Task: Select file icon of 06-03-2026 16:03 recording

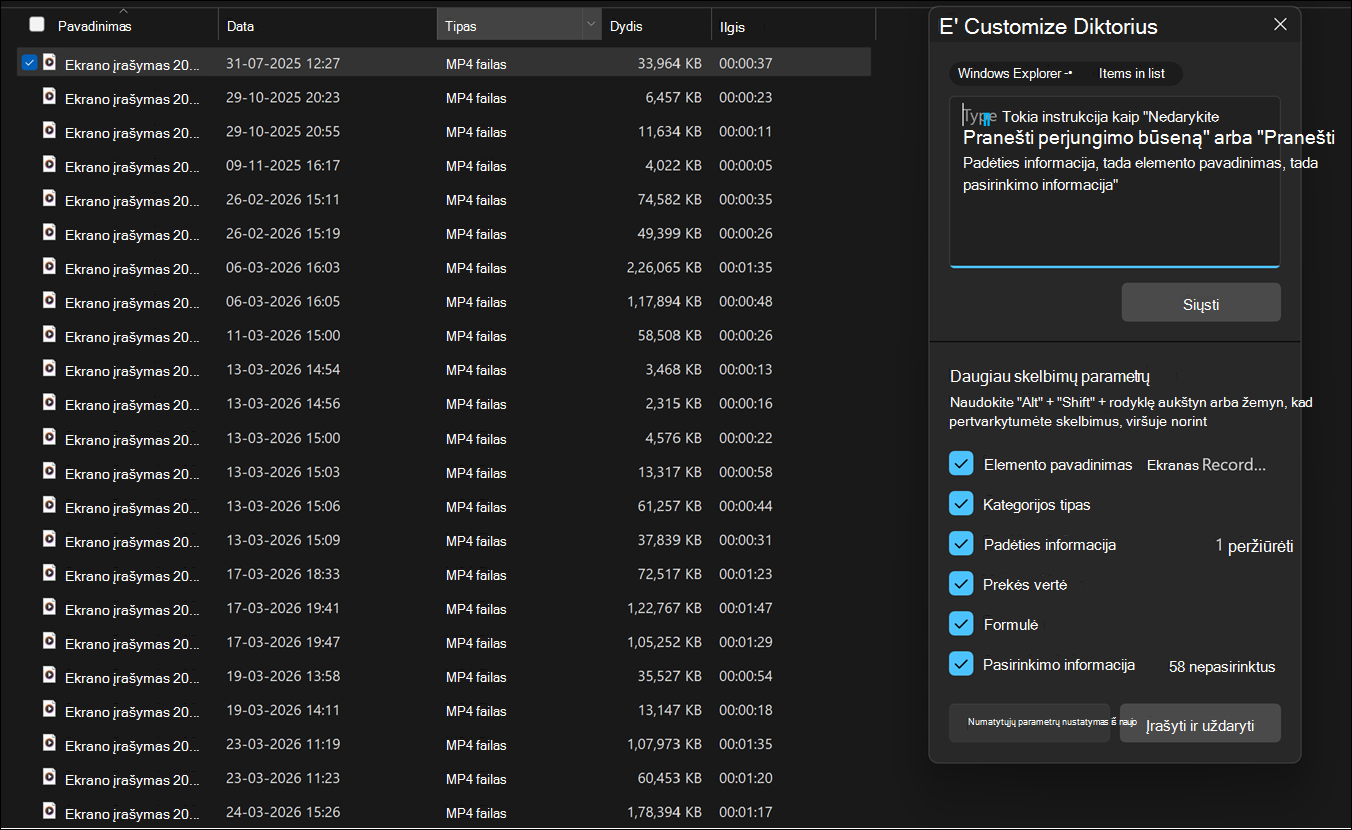Action: (x=48, y=267)
